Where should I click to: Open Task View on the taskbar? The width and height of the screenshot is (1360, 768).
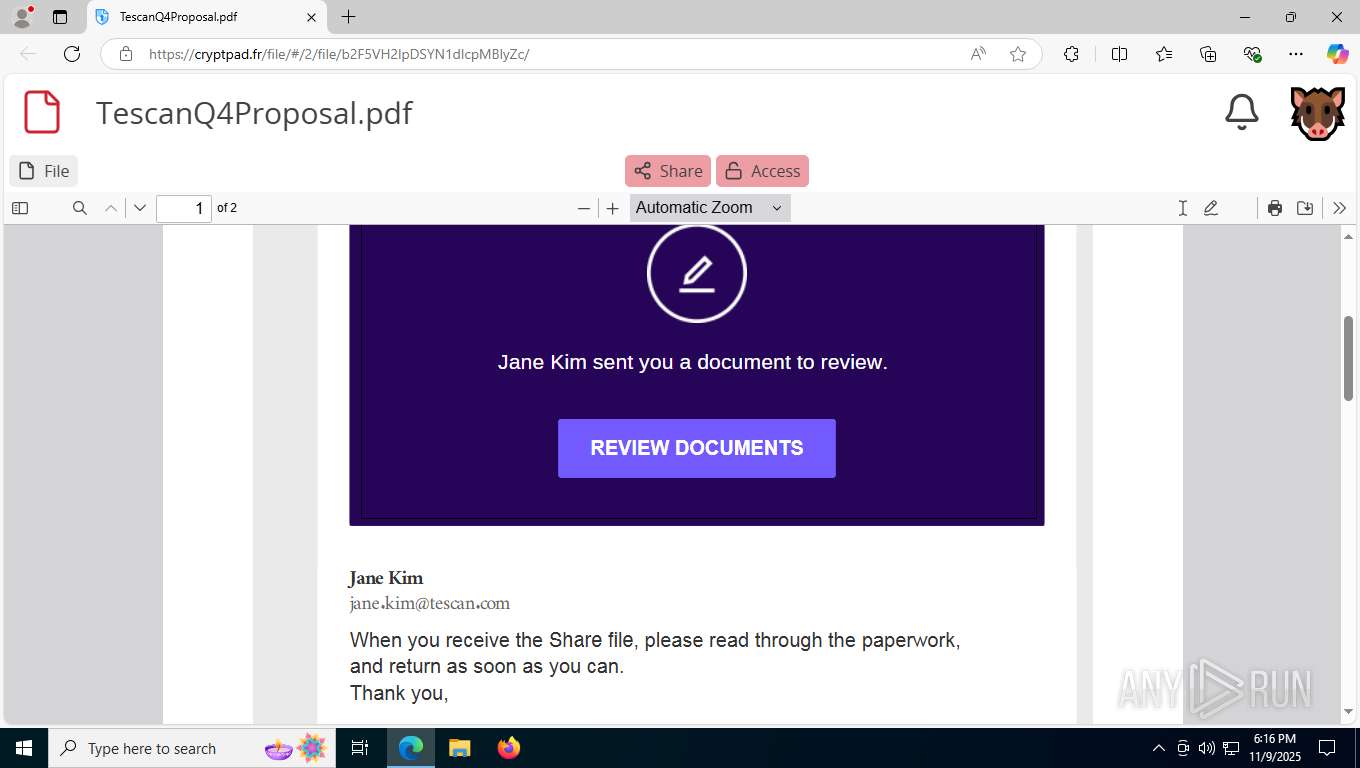[361, 748]
